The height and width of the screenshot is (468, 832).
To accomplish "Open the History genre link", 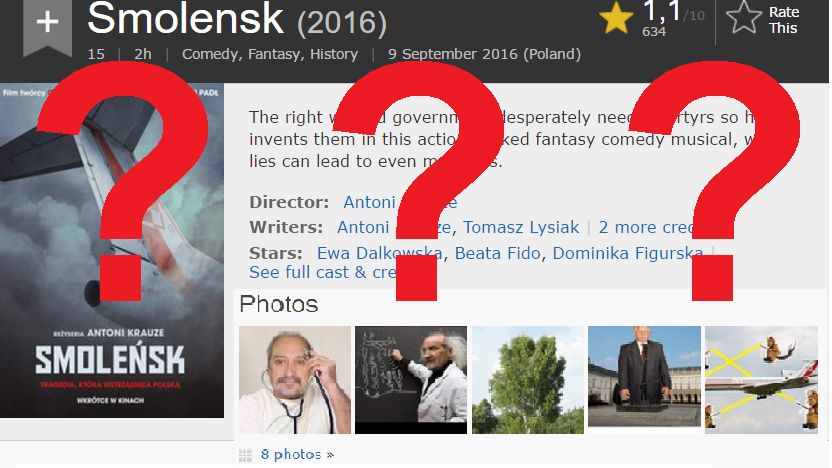I will click(334, 54).
